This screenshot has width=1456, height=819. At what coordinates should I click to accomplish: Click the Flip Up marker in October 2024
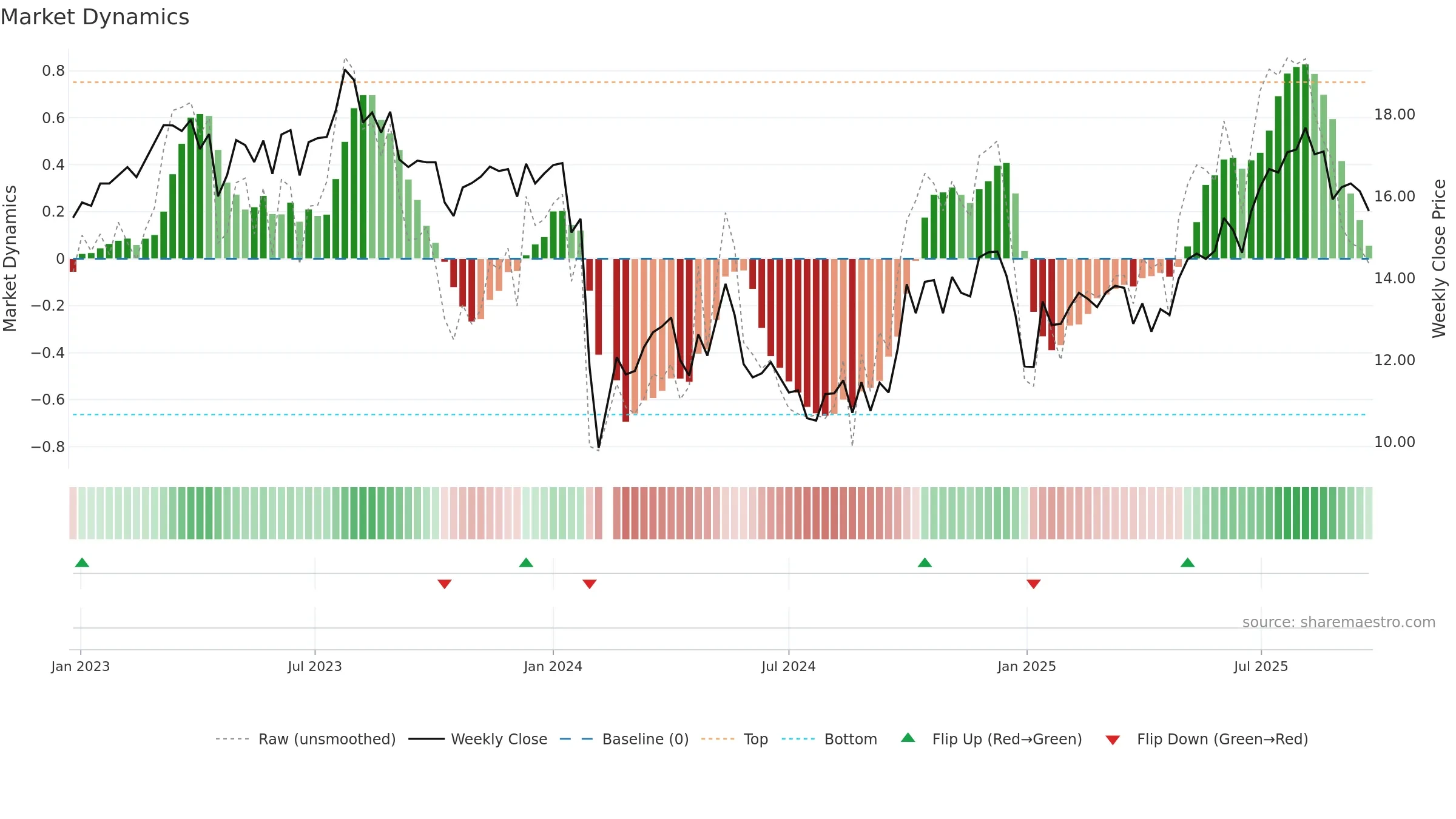tap(925, 562)
